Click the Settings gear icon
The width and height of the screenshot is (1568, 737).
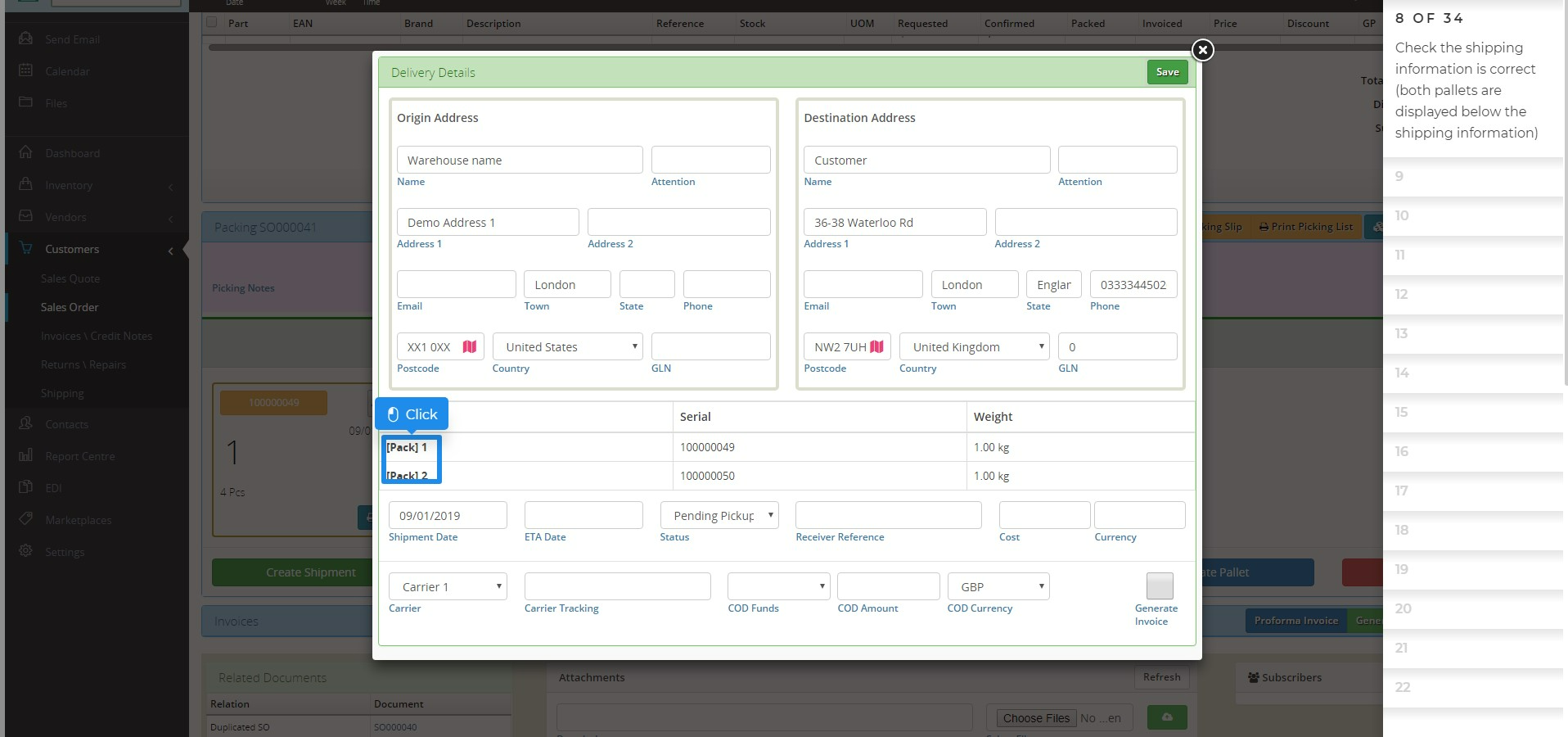[x=26, y=551]
